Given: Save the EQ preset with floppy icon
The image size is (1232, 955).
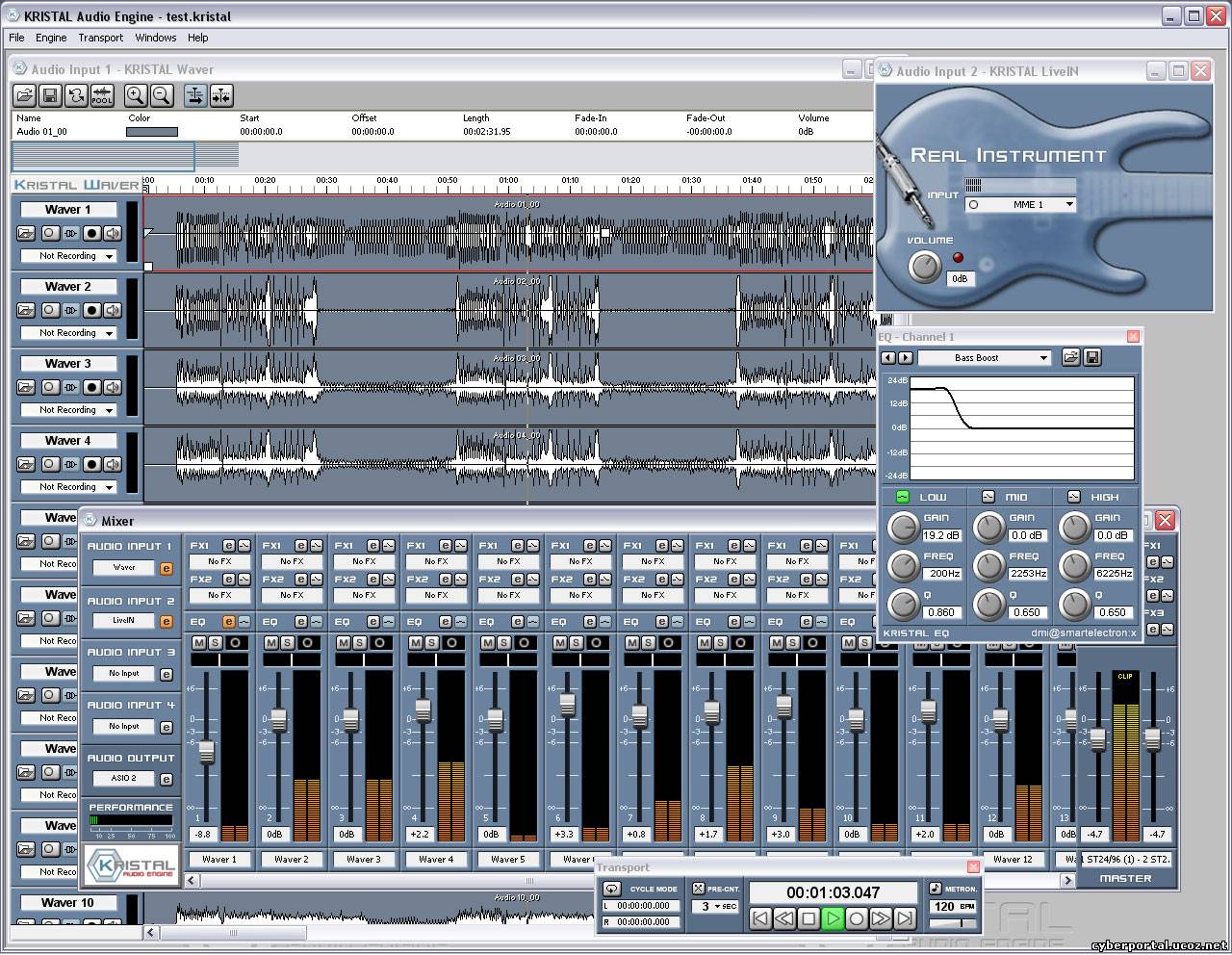Looking at the screenshot, I should (x=1092, y=357).
